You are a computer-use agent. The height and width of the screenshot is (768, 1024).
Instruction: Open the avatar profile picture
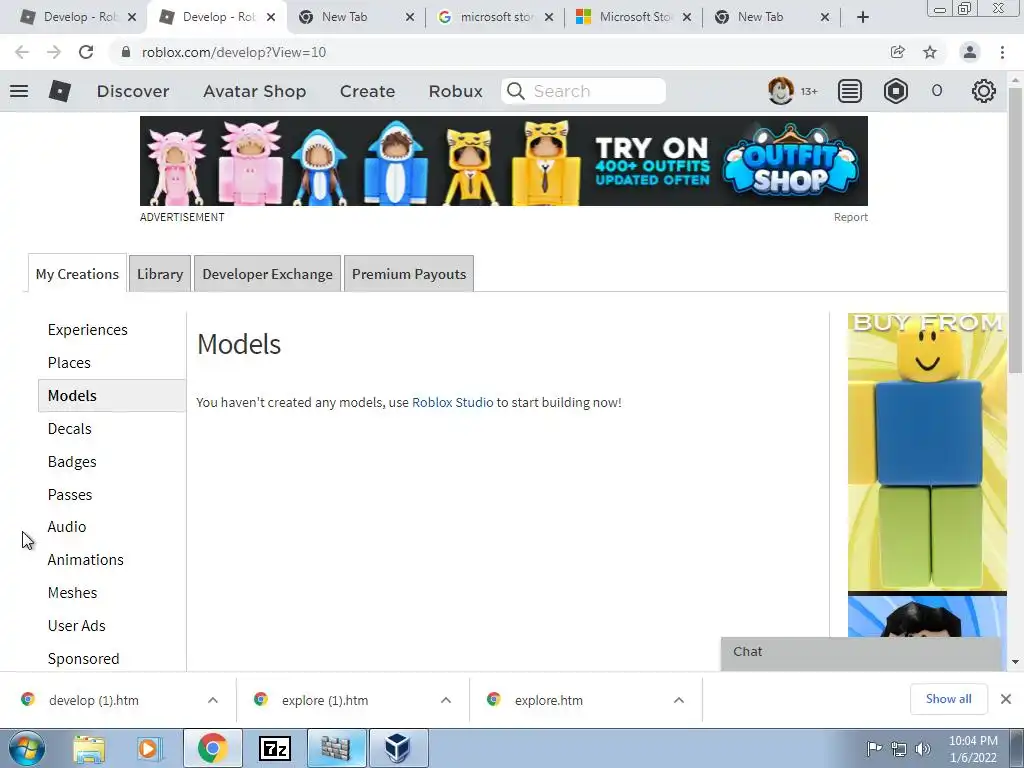pyautogui.click(x=780, y=91)
